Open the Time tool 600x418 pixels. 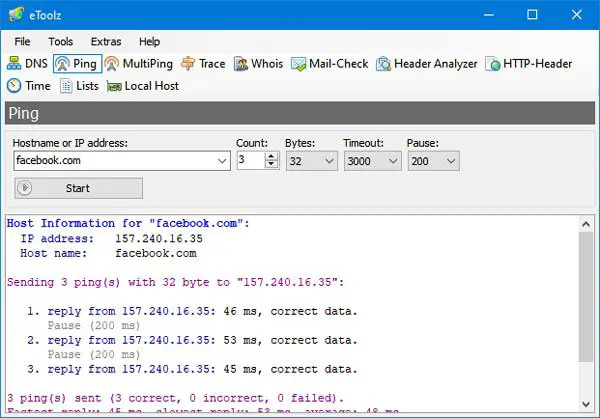[x=29, y=86]
